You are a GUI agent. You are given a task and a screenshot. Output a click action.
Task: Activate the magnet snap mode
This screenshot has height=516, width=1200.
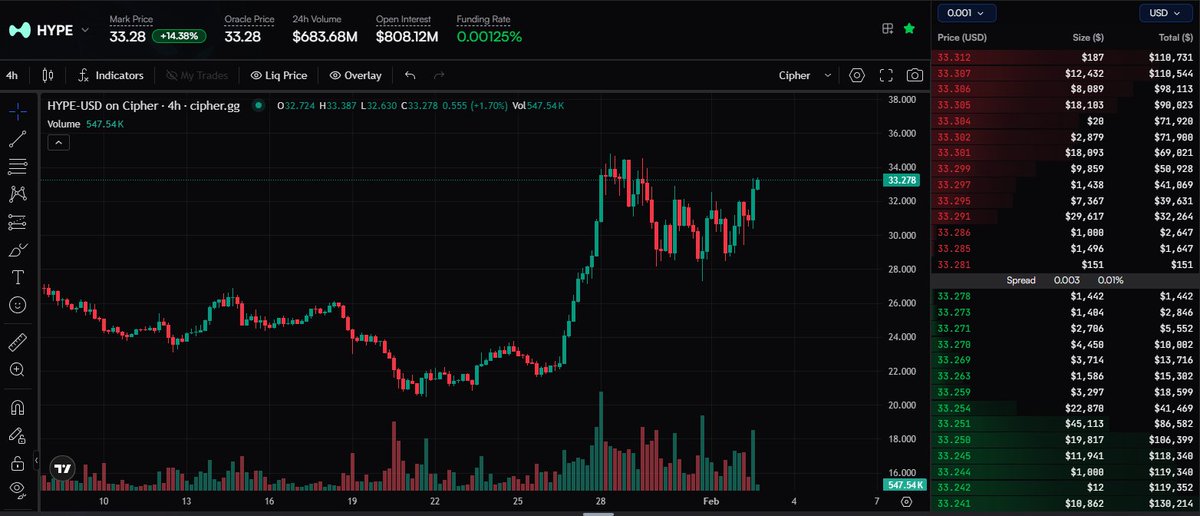(18, 408)
